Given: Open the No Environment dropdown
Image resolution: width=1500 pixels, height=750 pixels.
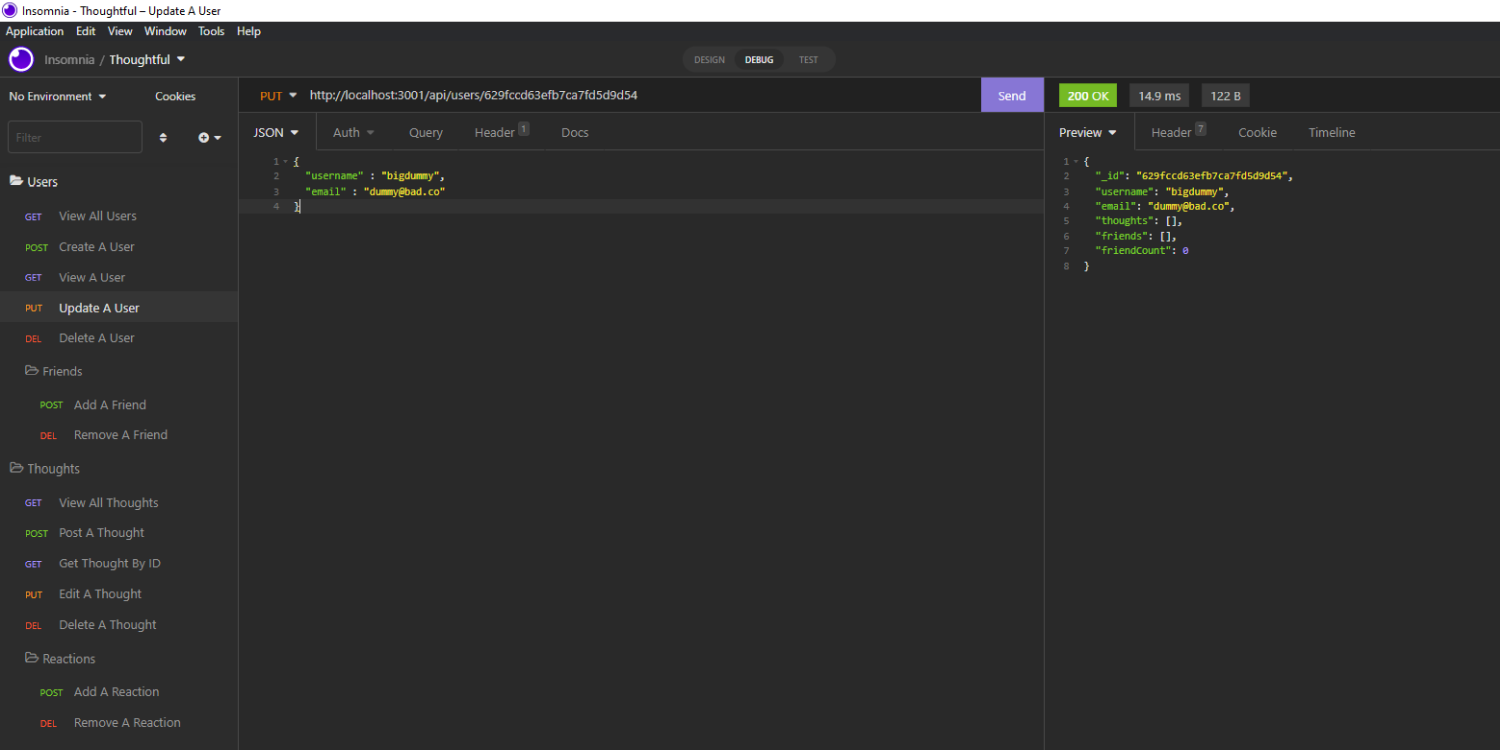Looking at the screenshot, I should 57,96.
